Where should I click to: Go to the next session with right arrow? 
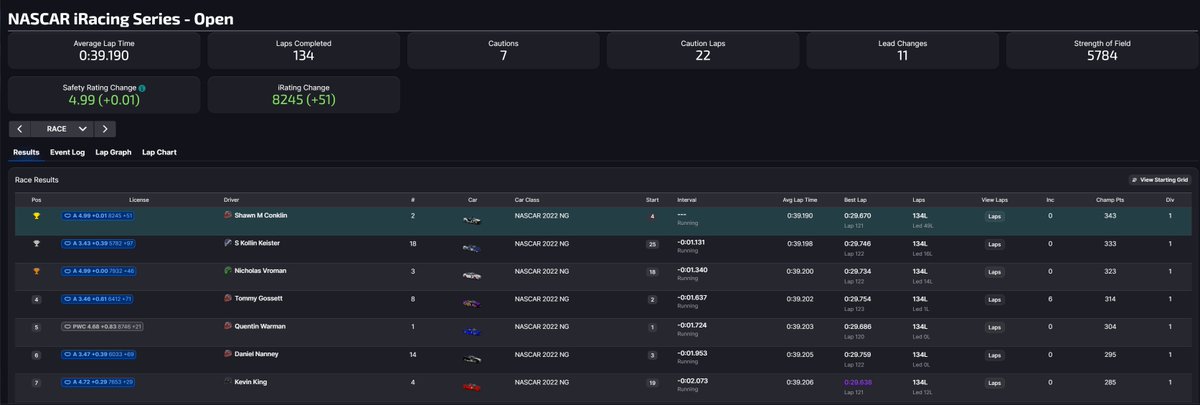tap(107, 129)
